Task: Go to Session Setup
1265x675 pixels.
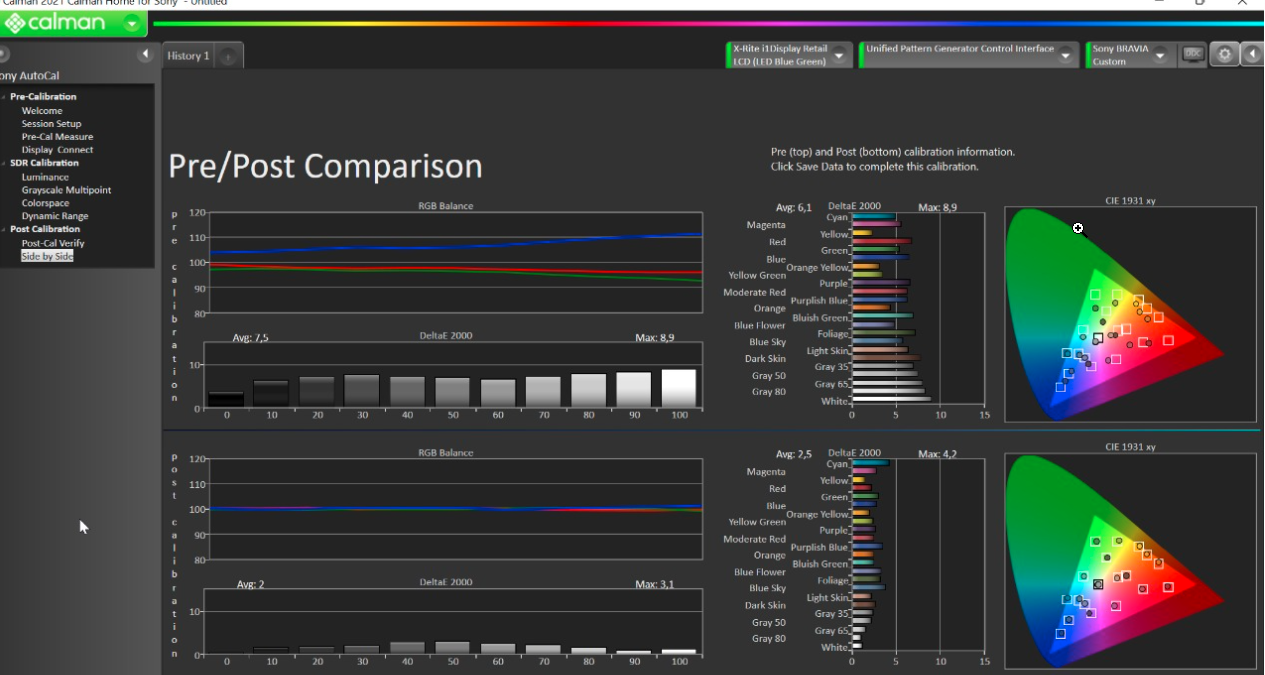Action: pyautogui.click(x=52, y=124)
